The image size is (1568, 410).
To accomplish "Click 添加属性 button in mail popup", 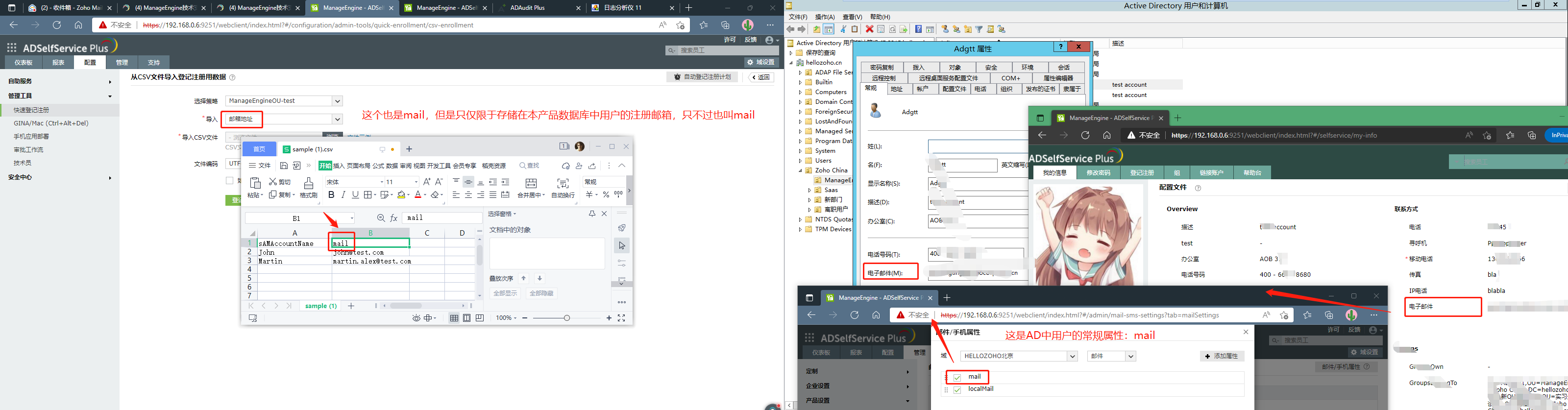I will coord(1222,357).
